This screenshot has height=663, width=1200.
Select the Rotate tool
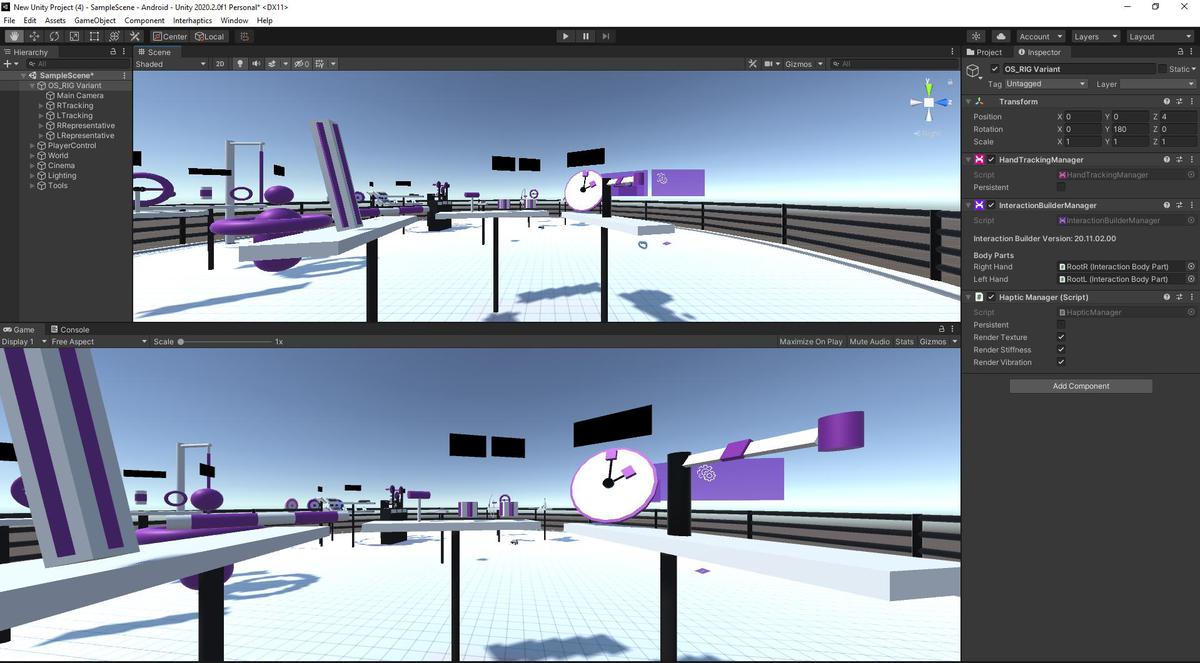53,35
